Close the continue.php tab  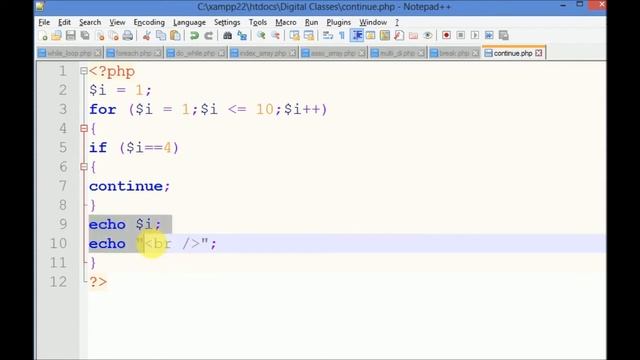[x=539, y=53]
